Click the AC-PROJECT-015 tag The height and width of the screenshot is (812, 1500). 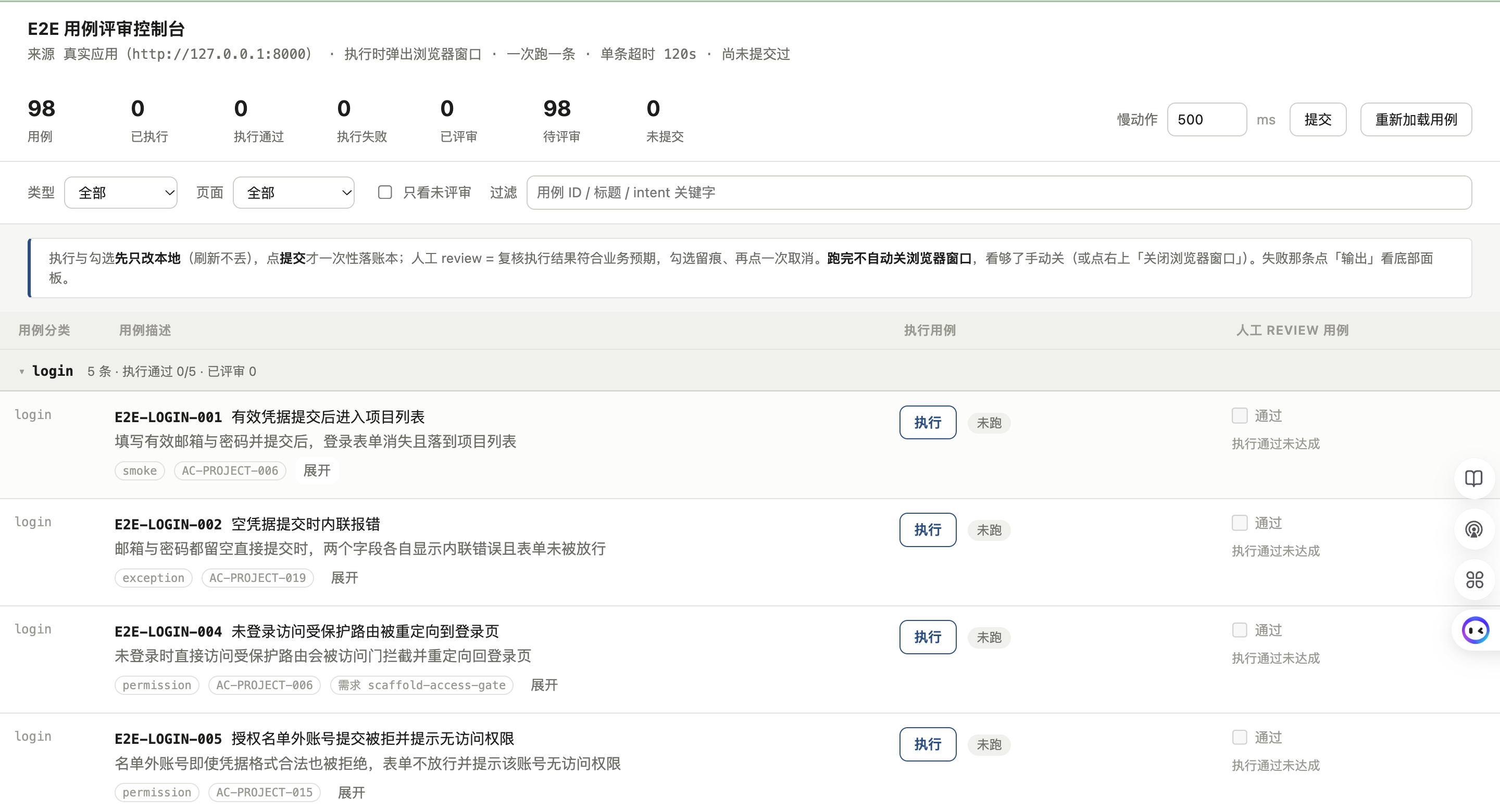pyautogui.click(x=265, y=792)
